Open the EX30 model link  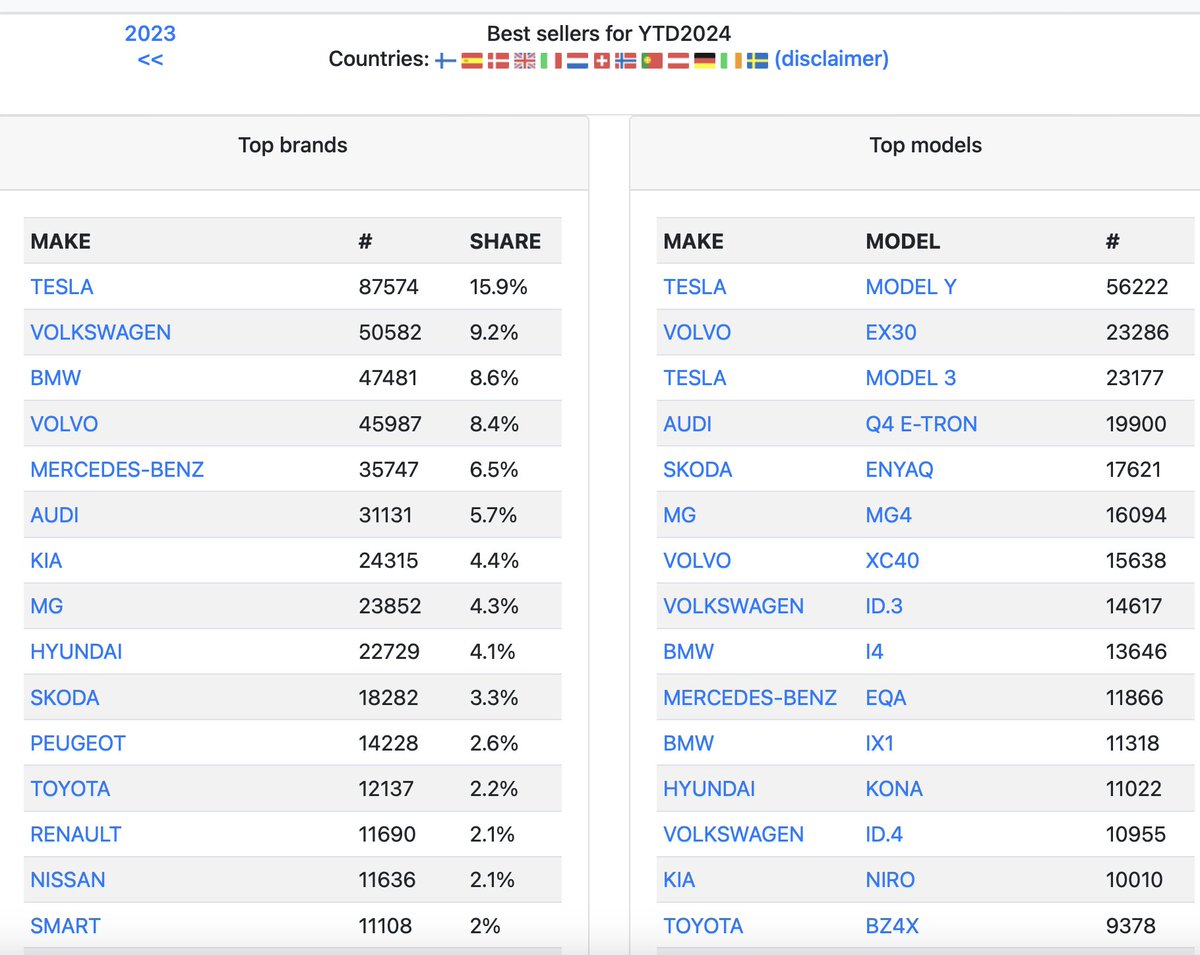891,332
